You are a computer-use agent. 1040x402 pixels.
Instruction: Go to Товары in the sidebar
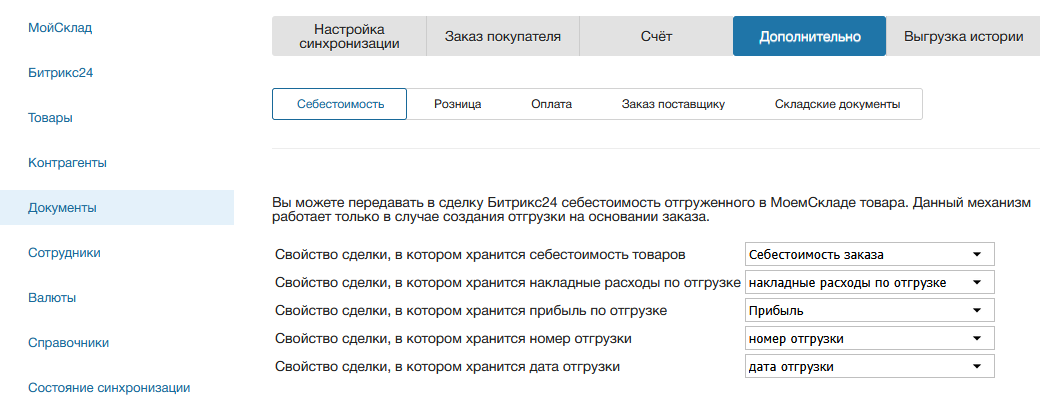click(50, 117)
